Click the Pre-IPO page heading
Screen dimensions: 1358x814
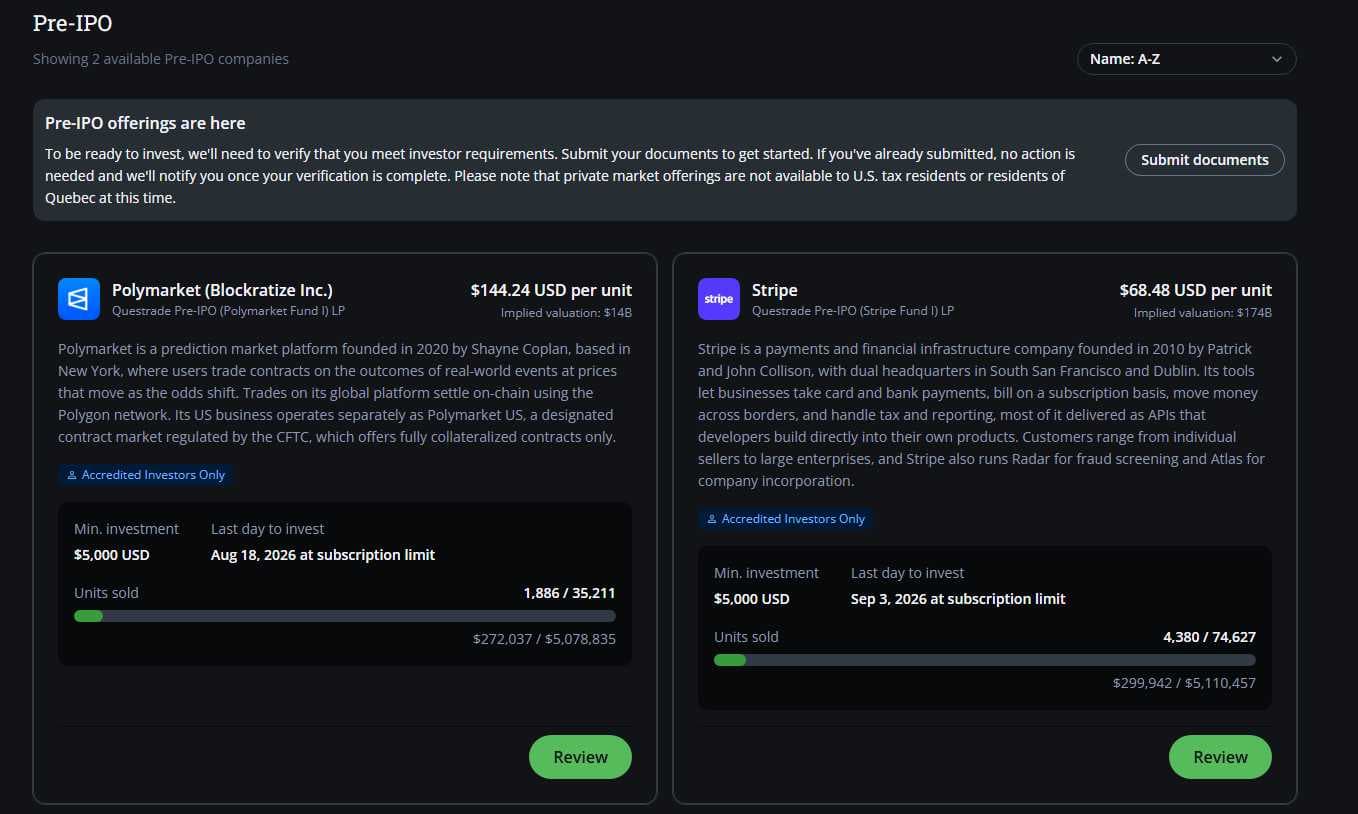click(x=73, y=23)
